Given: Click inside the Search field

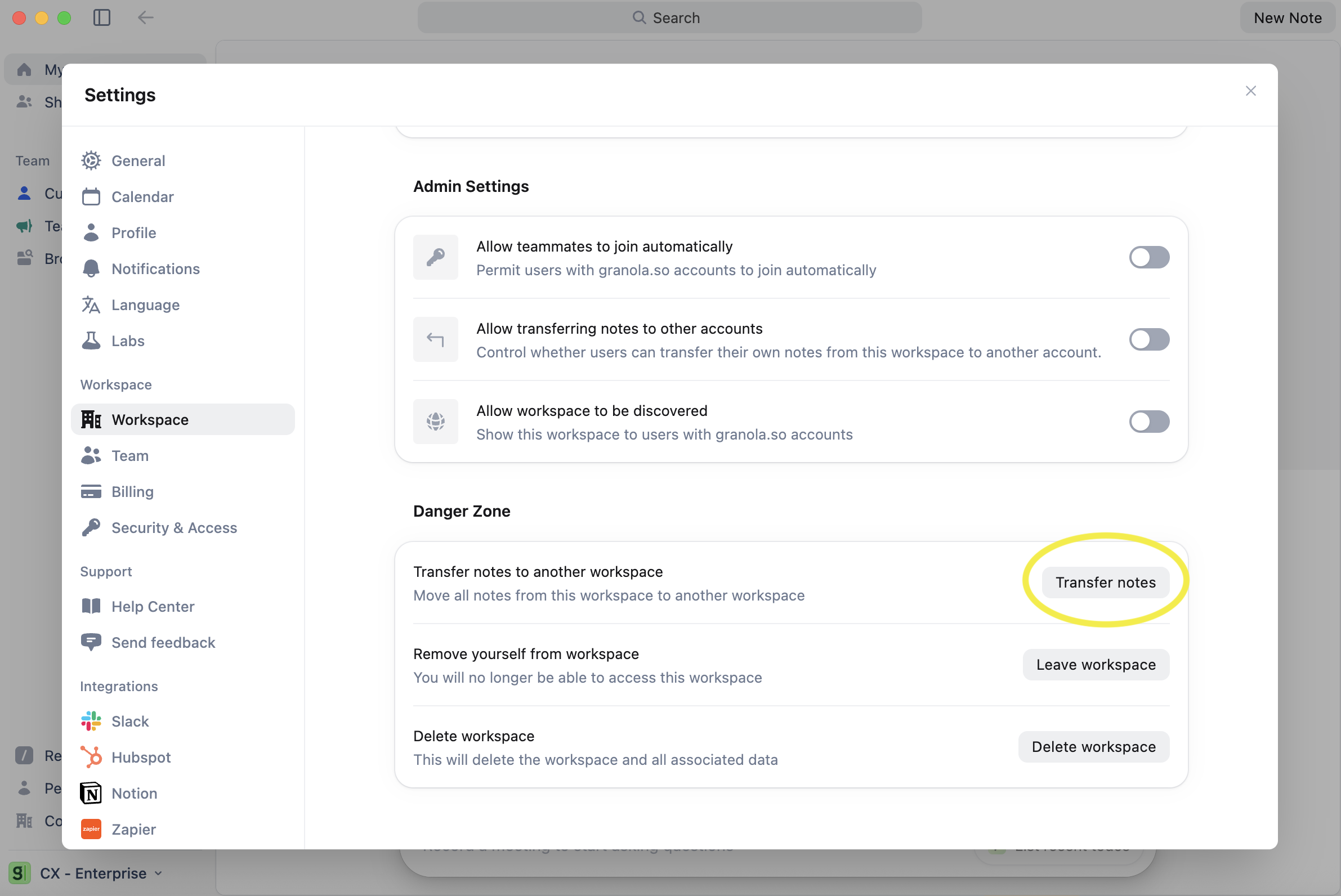Looking at the screenshot, I should 669,17.
